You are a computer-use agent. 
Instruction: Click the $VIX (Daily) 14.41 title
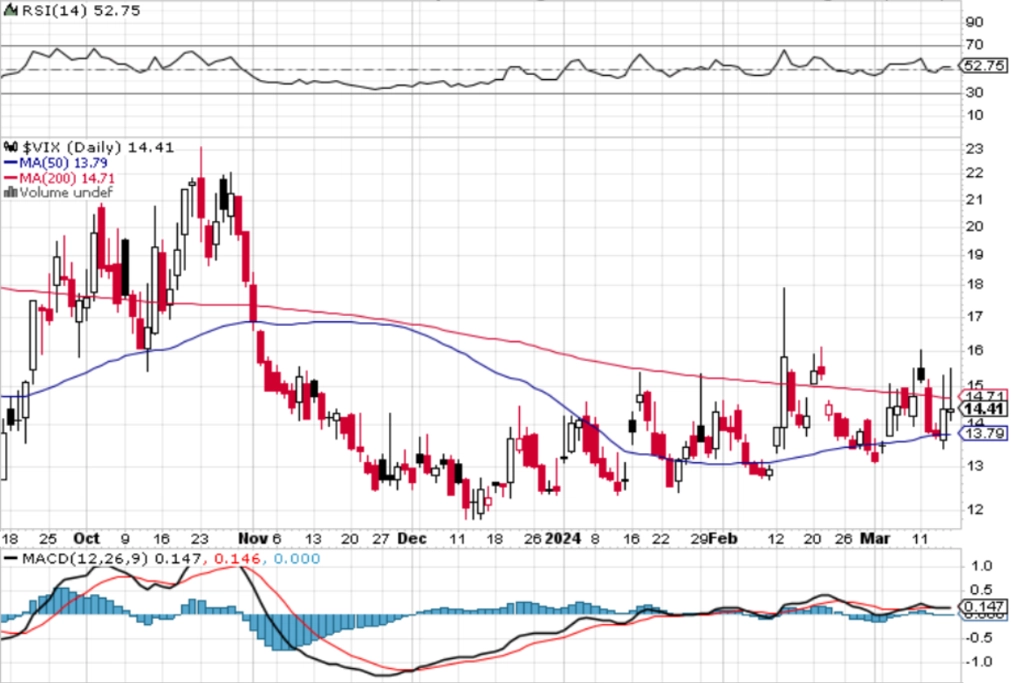coord(98,148)
